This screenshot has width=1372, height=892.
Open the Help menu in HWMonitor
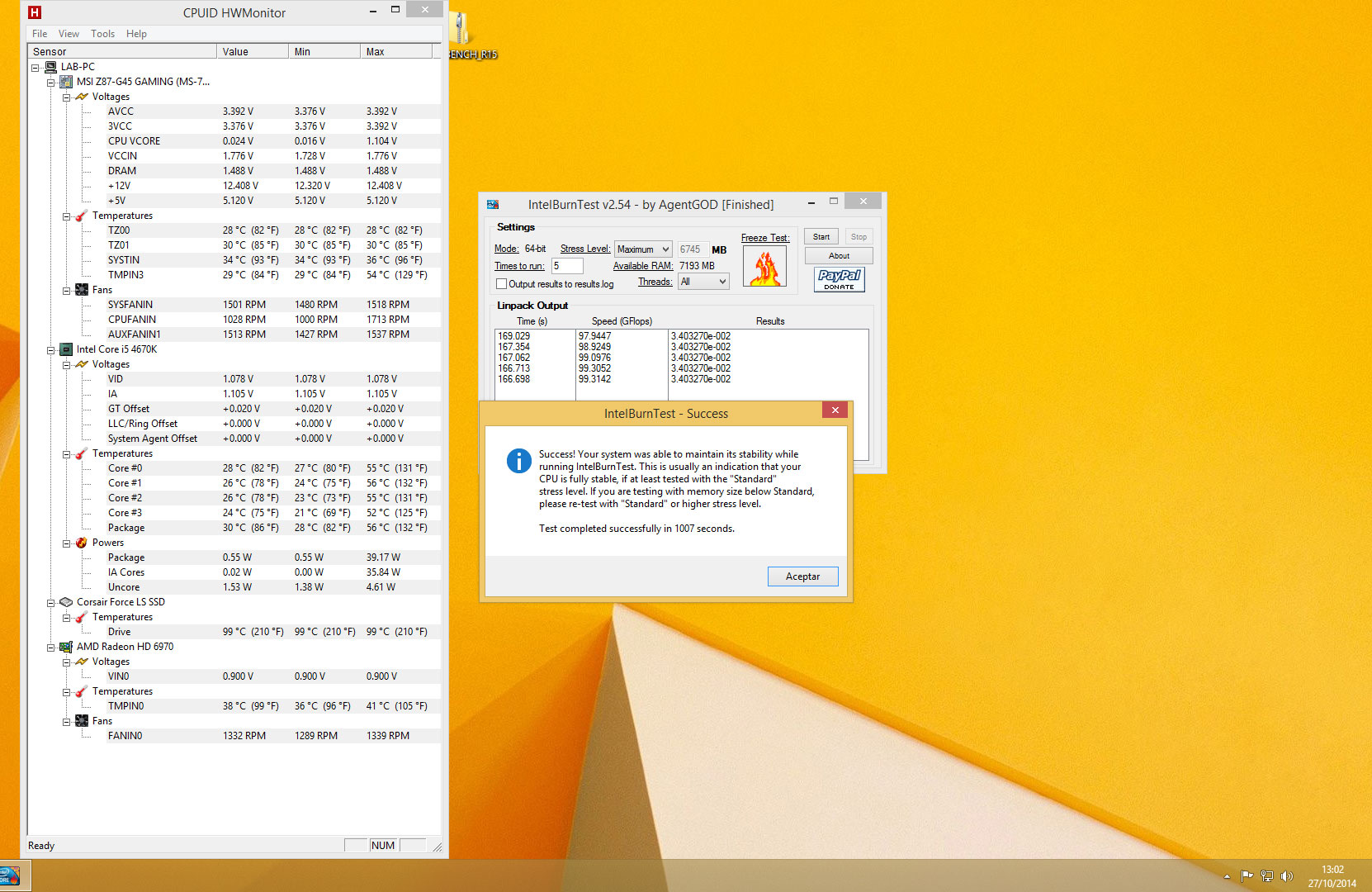pyautogui.click(x=136, y=34)
